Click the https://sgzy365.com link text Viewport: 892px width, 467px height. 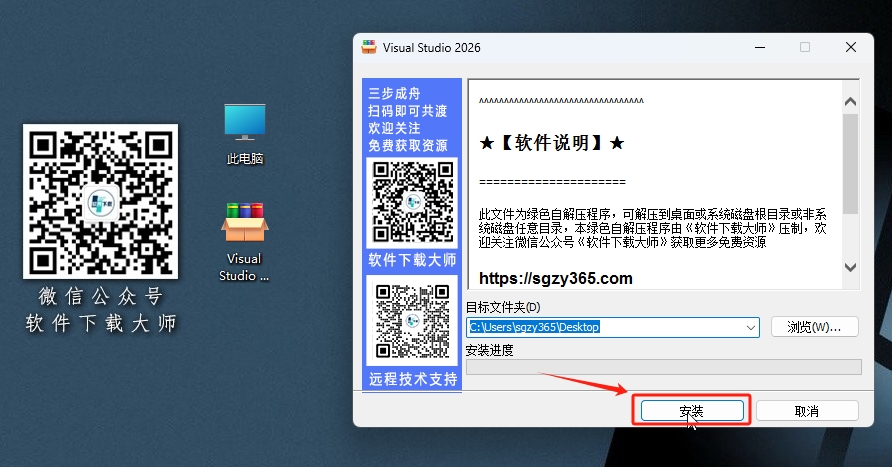pos(556,278)
